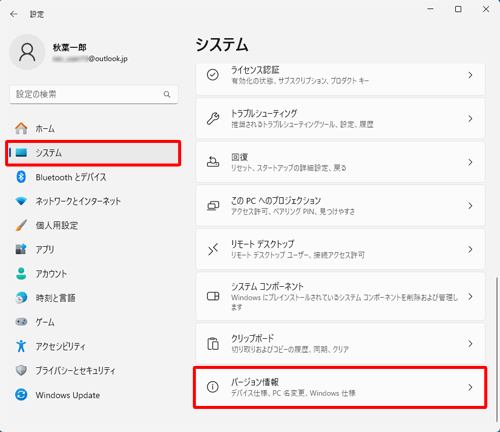
Task: Click the back arrow in Settings header
Action: point(14,14)
